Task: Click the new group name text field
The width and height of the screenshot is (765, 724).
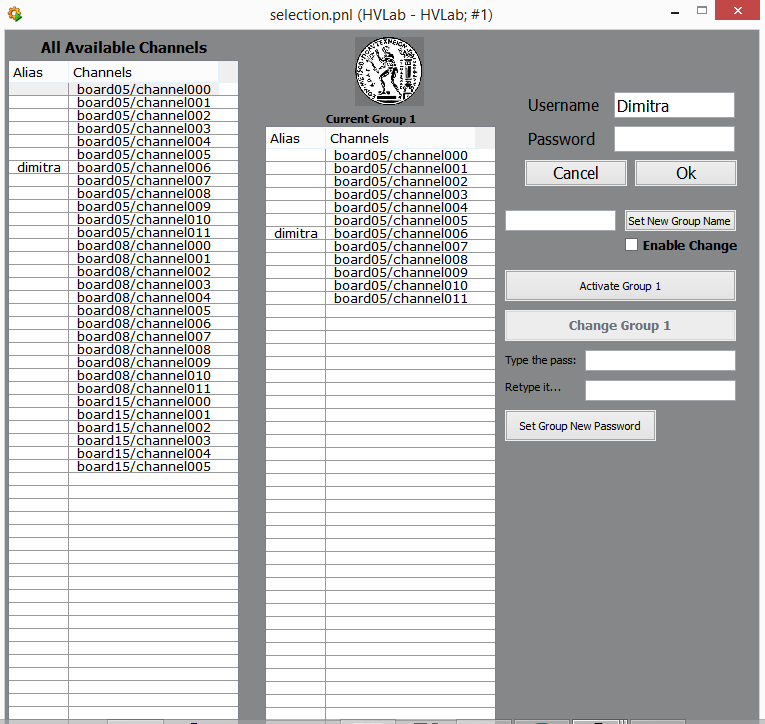Action: point(560,221)
